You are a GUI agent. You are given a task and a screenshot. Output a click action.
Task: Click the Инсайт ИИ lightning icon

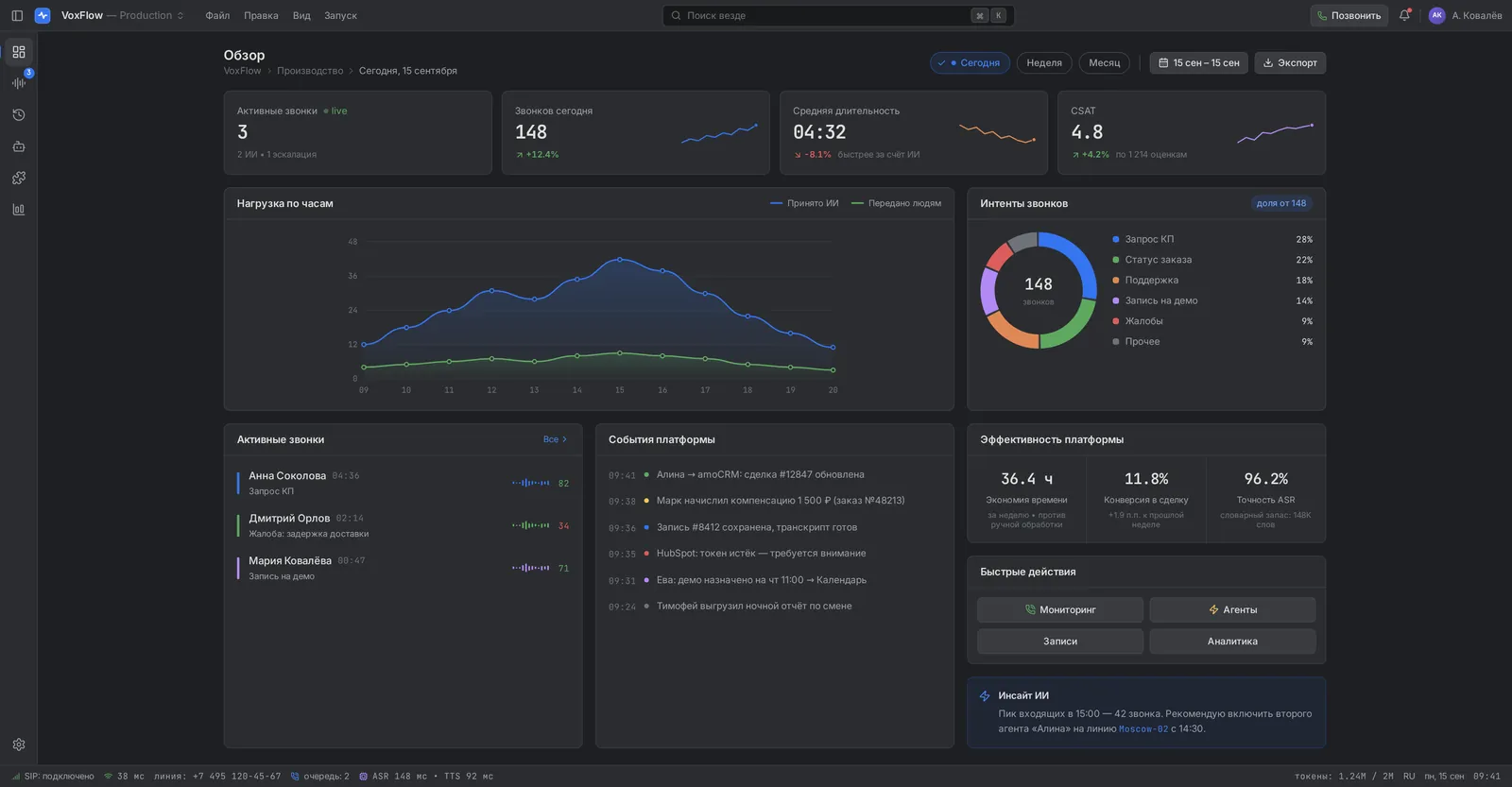[x=985, y=695]
